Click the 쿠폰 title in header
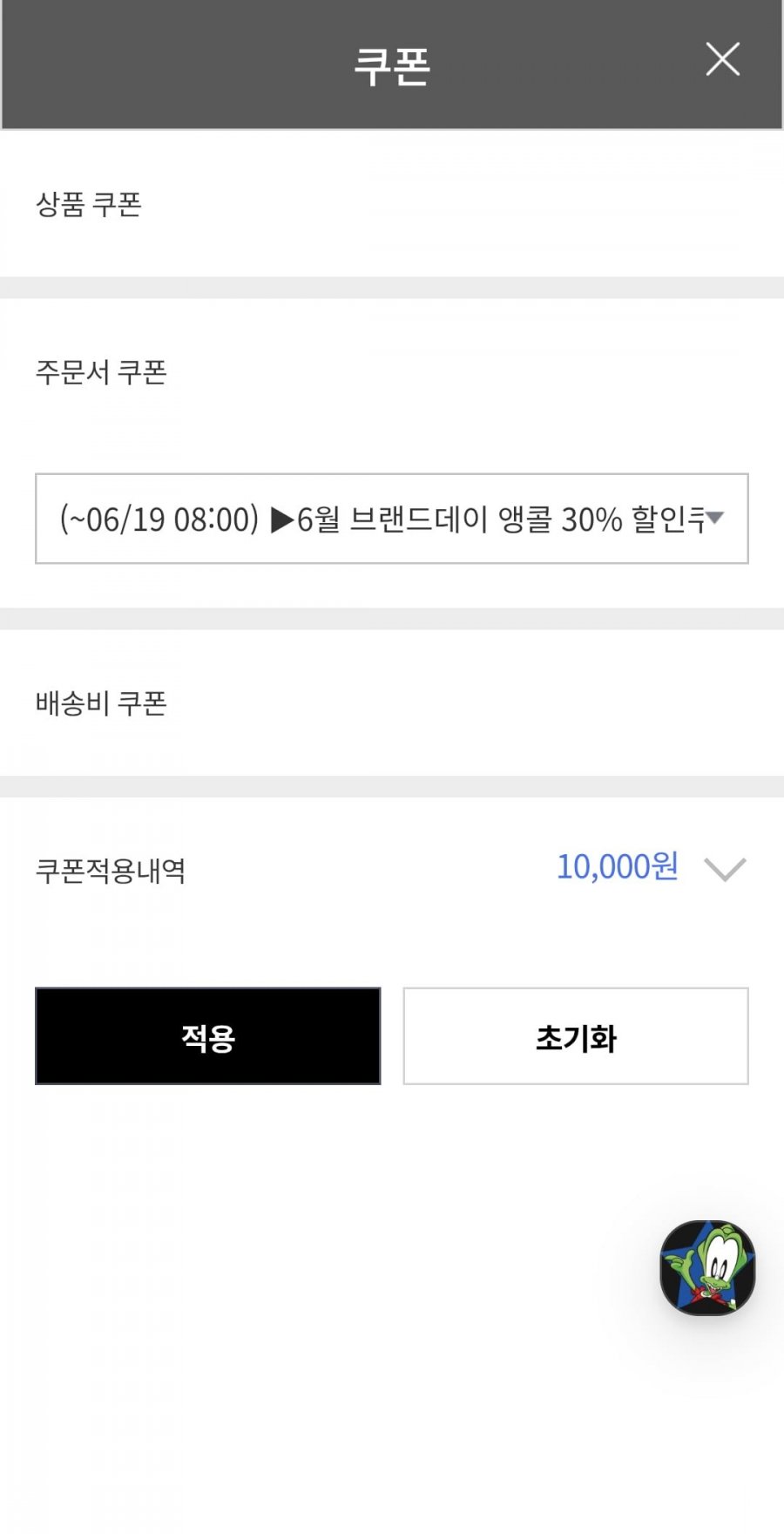This screenshot has width=784, height=1534. 392,66
